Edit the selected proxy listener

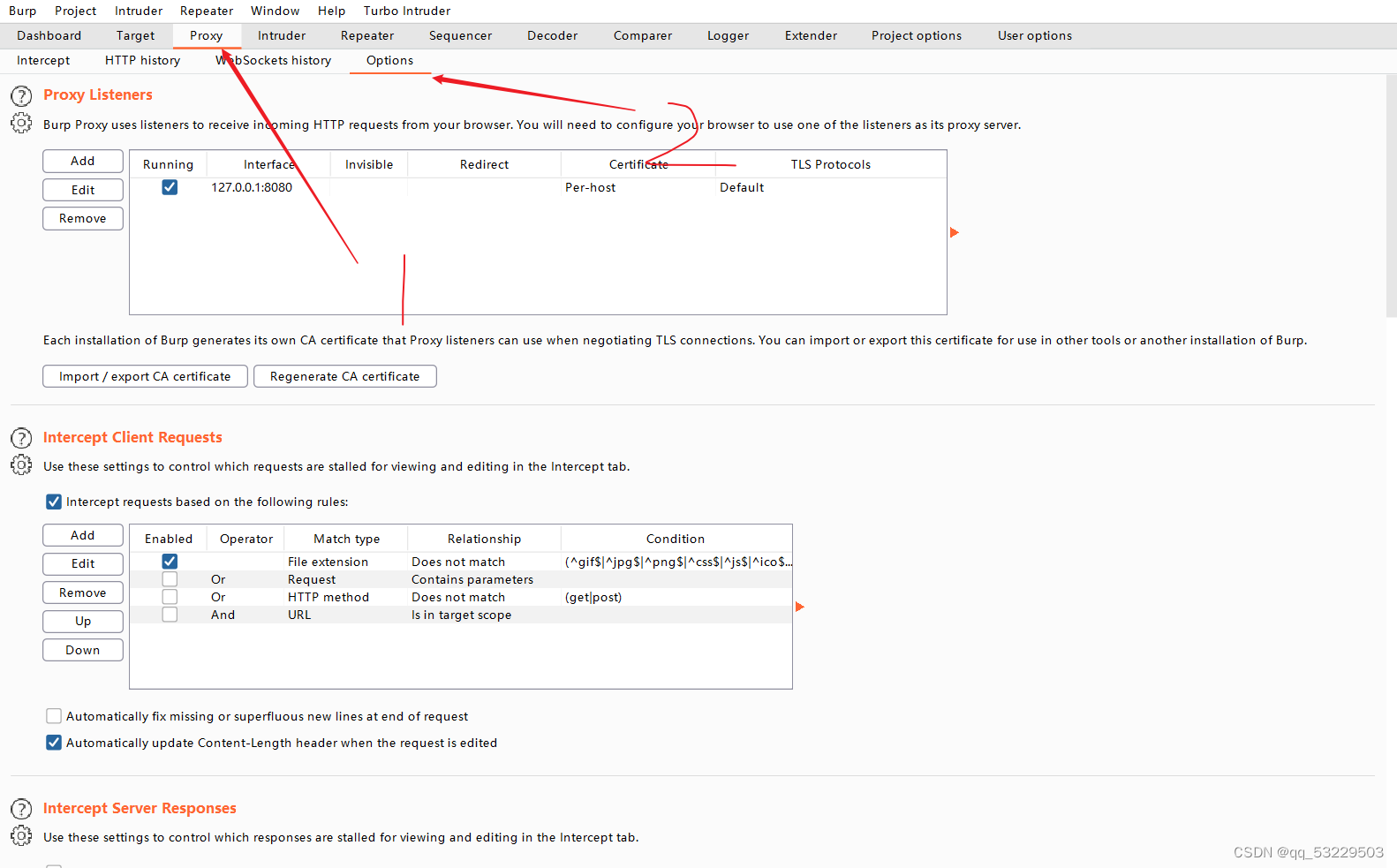[83, 190]
